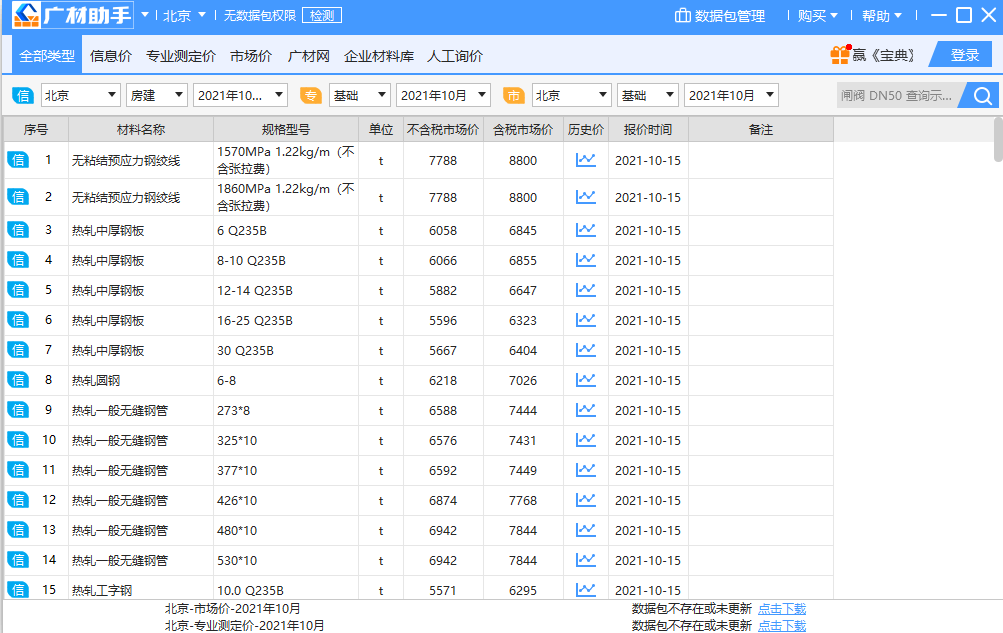Click the orange 市 badge icon
This screenshot has height=633, width=1003.
click(x=515, y=95)
